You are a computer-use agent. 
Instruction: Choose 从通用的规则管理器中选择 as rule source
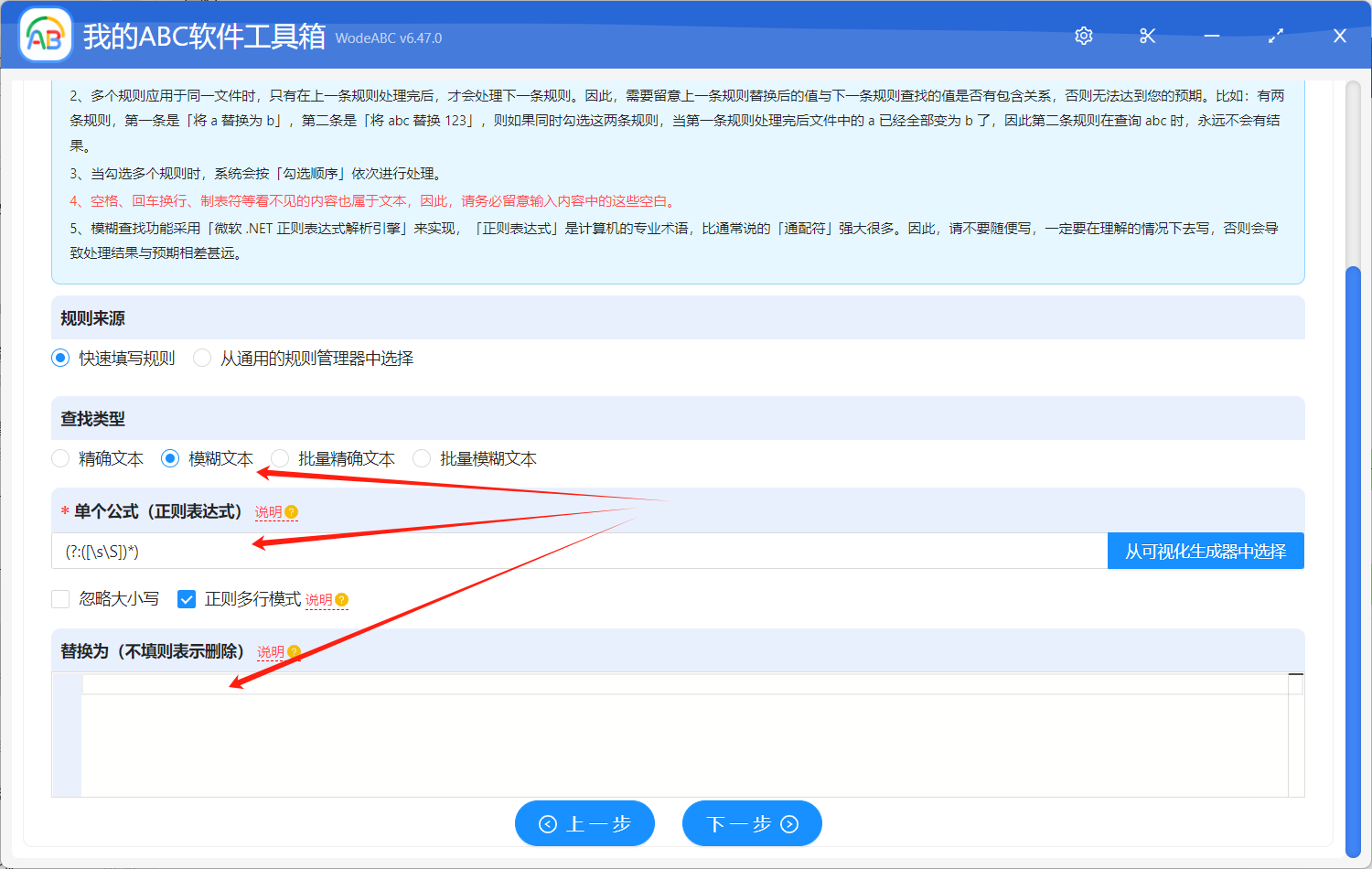click(x=202, y=358)
